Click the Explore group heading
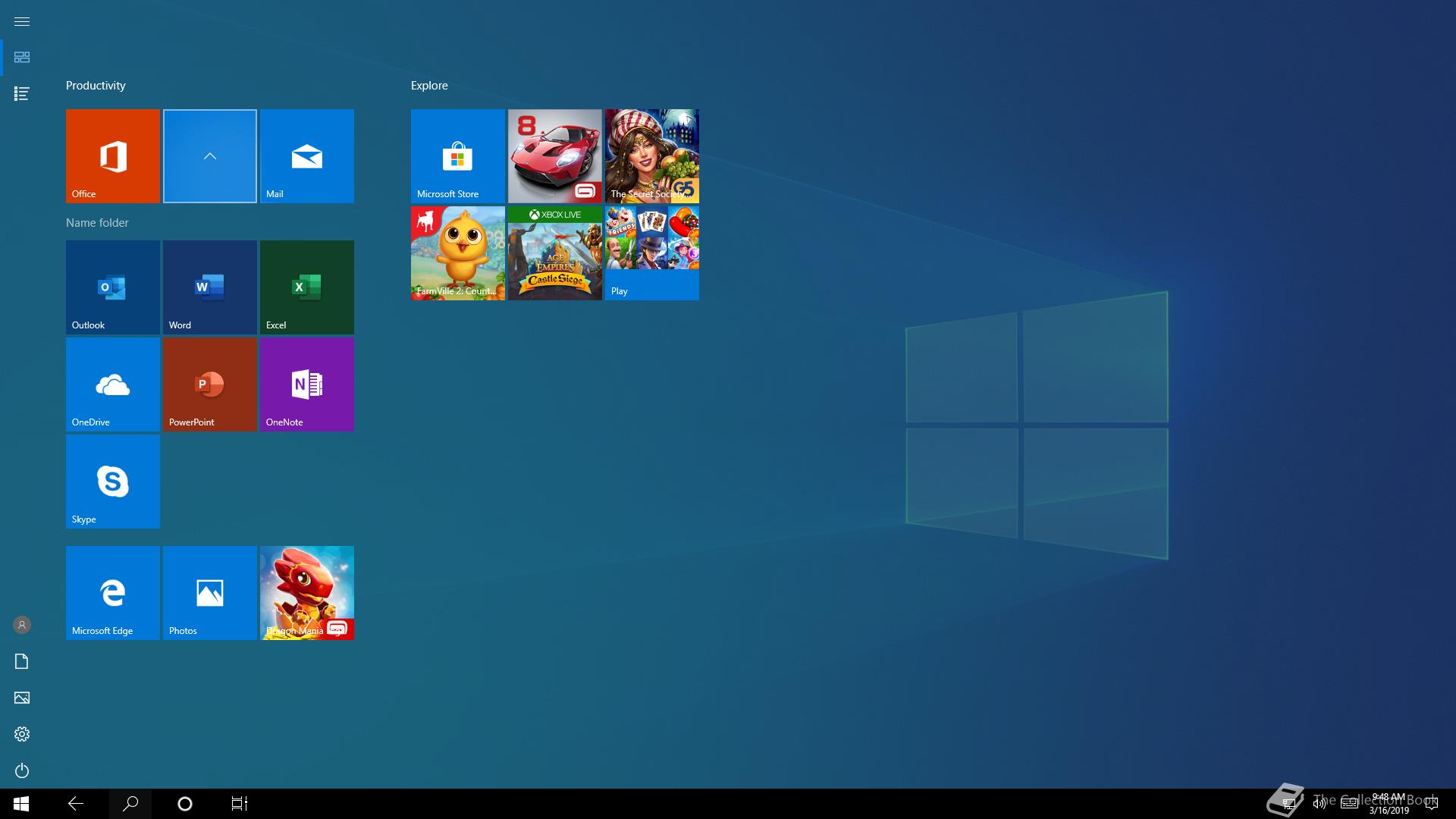This screenshot has height=819, width=1456. point(429,86)
